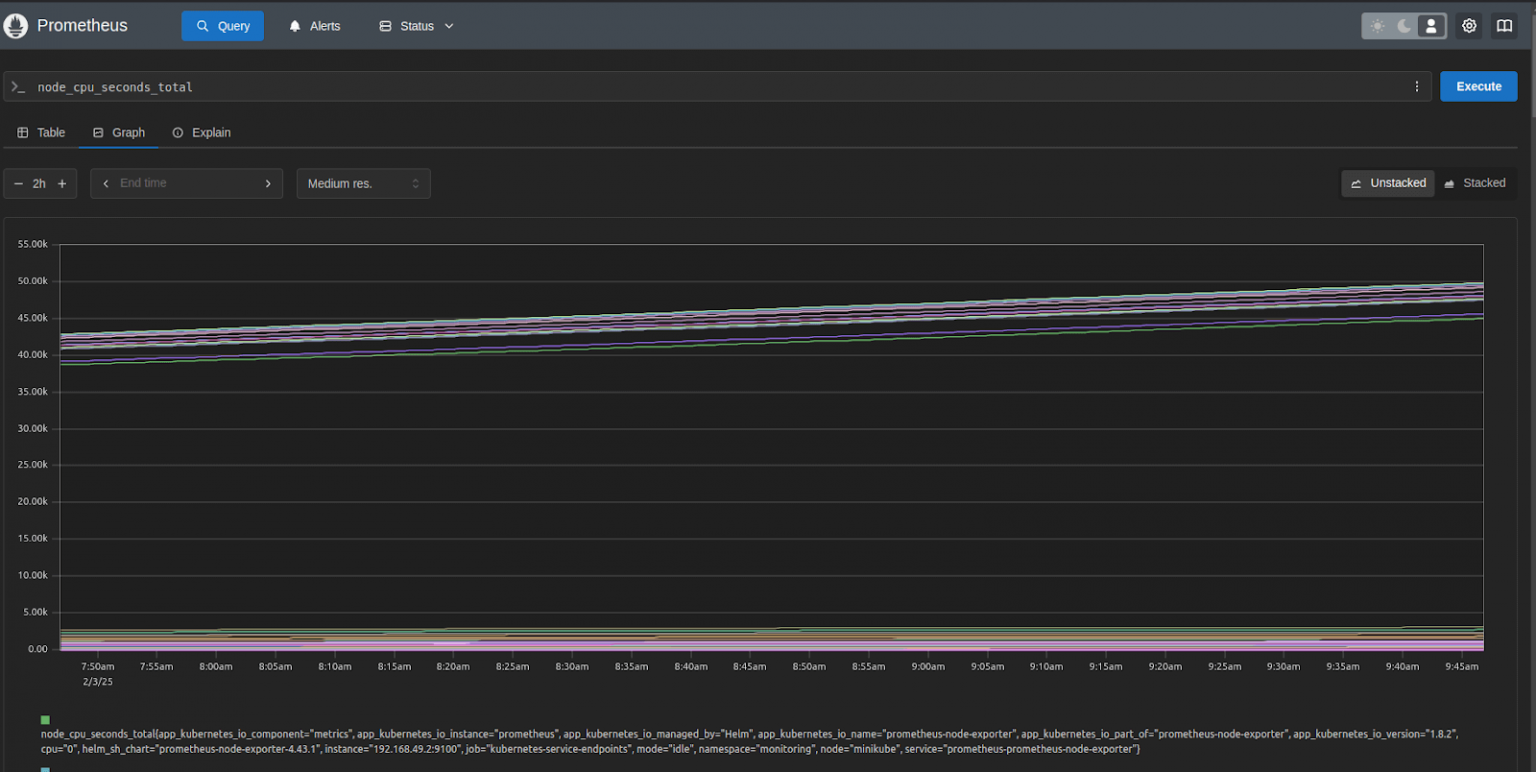Enable dark theme with the moon toggle
Screen dimensions: 1536x772
pos(1404,25)
